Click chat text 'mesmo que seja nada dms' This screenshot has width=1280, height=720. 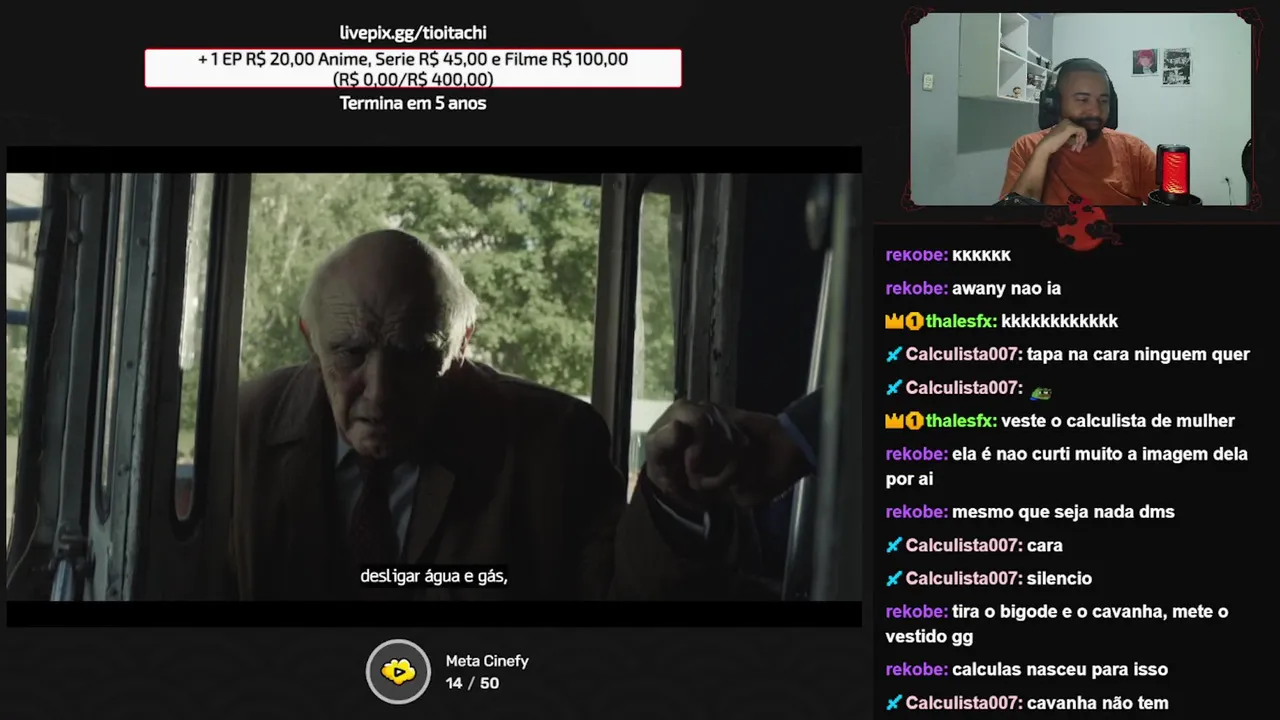tap(1063, 512)
